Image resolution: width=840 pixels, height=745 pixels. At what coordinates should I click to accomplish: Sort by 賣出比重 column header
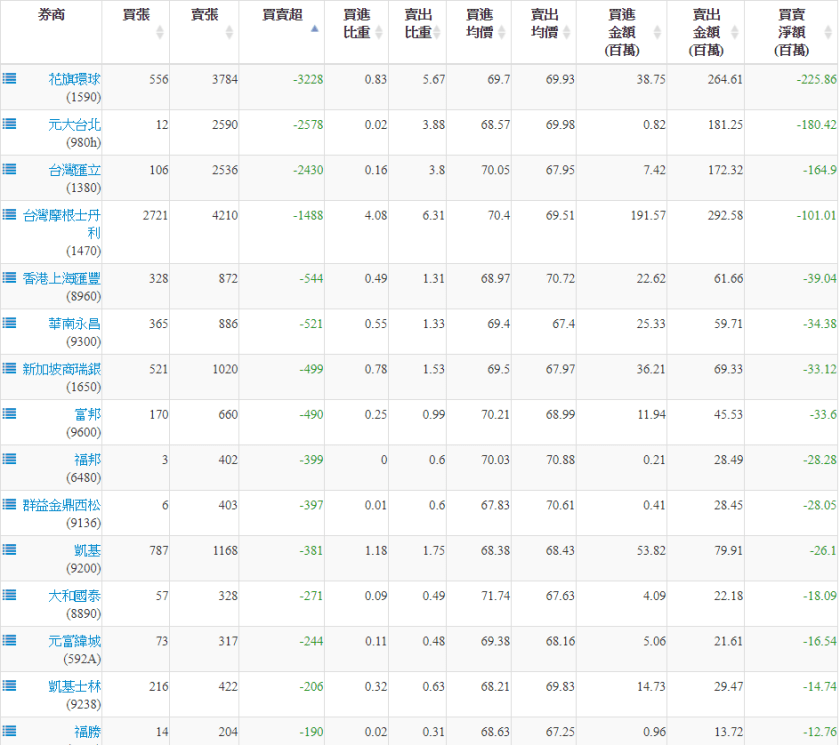click(418, 31)
